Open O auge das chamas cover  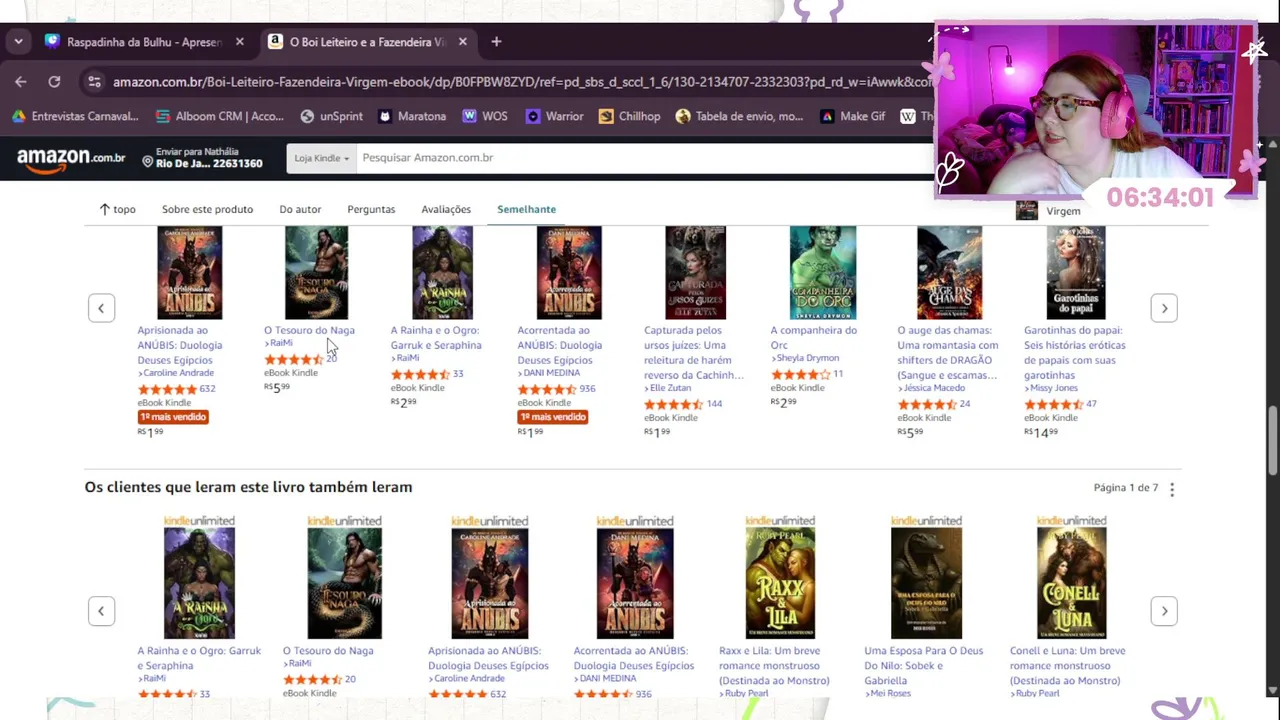coord(949,273)
